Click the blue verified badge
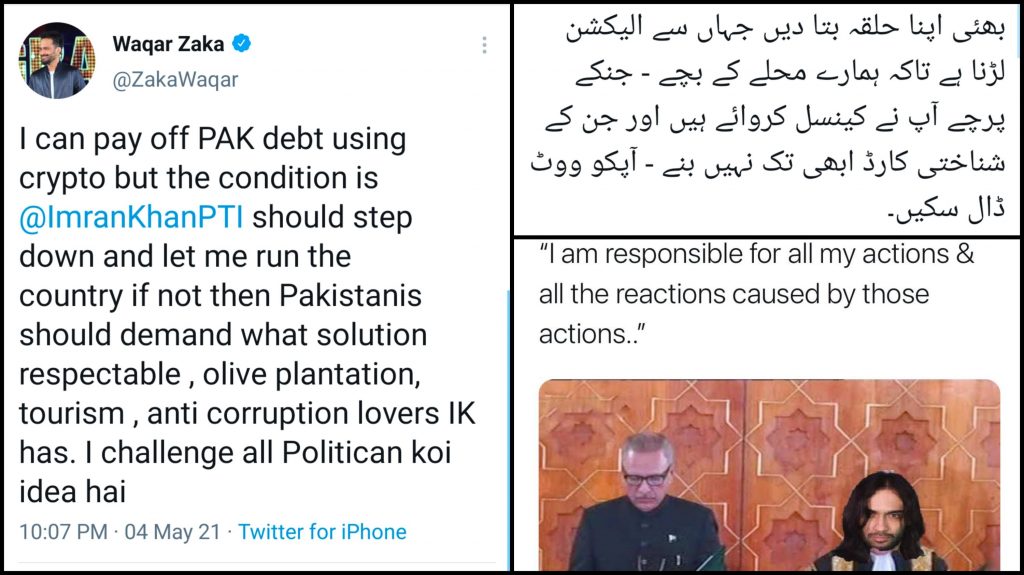 point(242,43)
